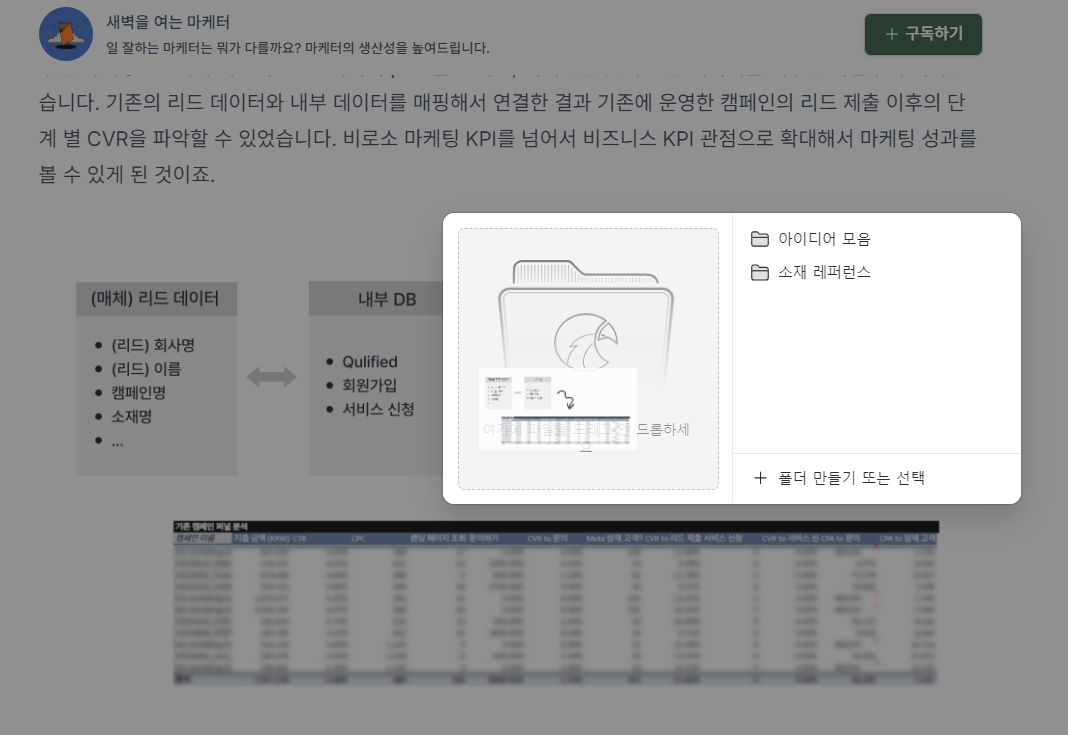
Task: Open the file drop zone area
Action: click(x=588, y=358)
